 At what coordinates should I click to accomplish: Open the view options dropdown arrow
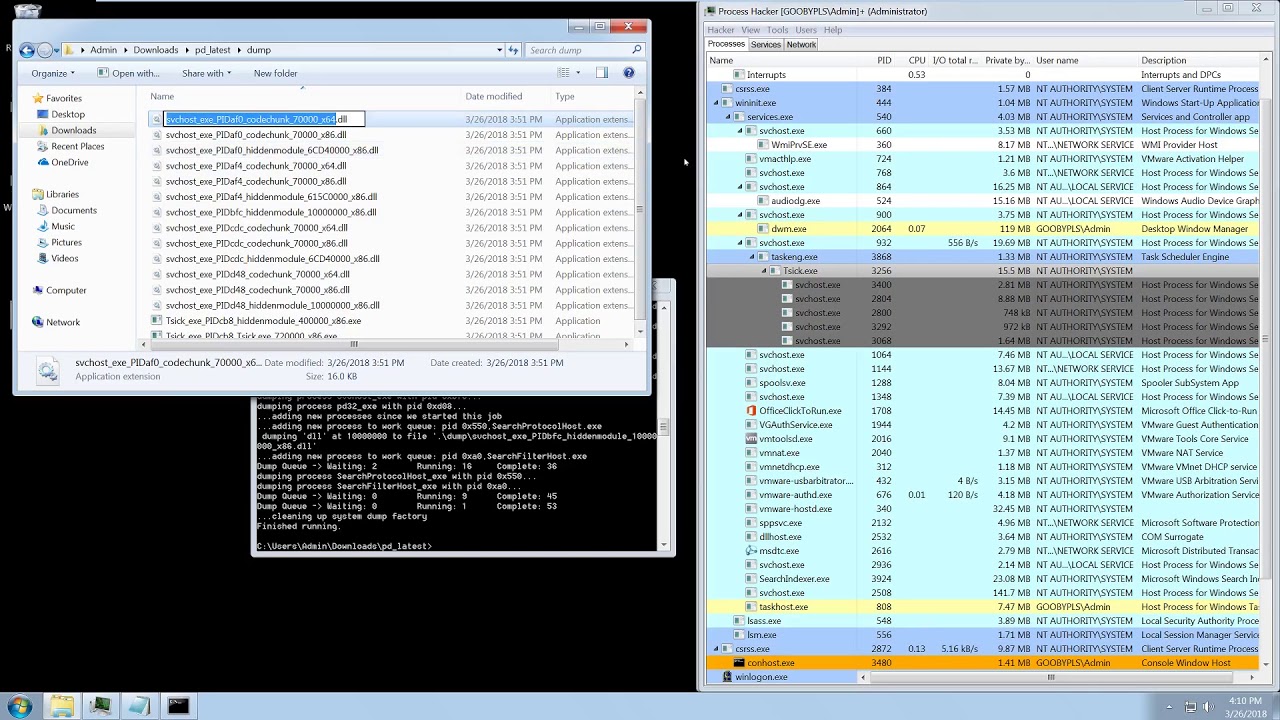[578, 73]
